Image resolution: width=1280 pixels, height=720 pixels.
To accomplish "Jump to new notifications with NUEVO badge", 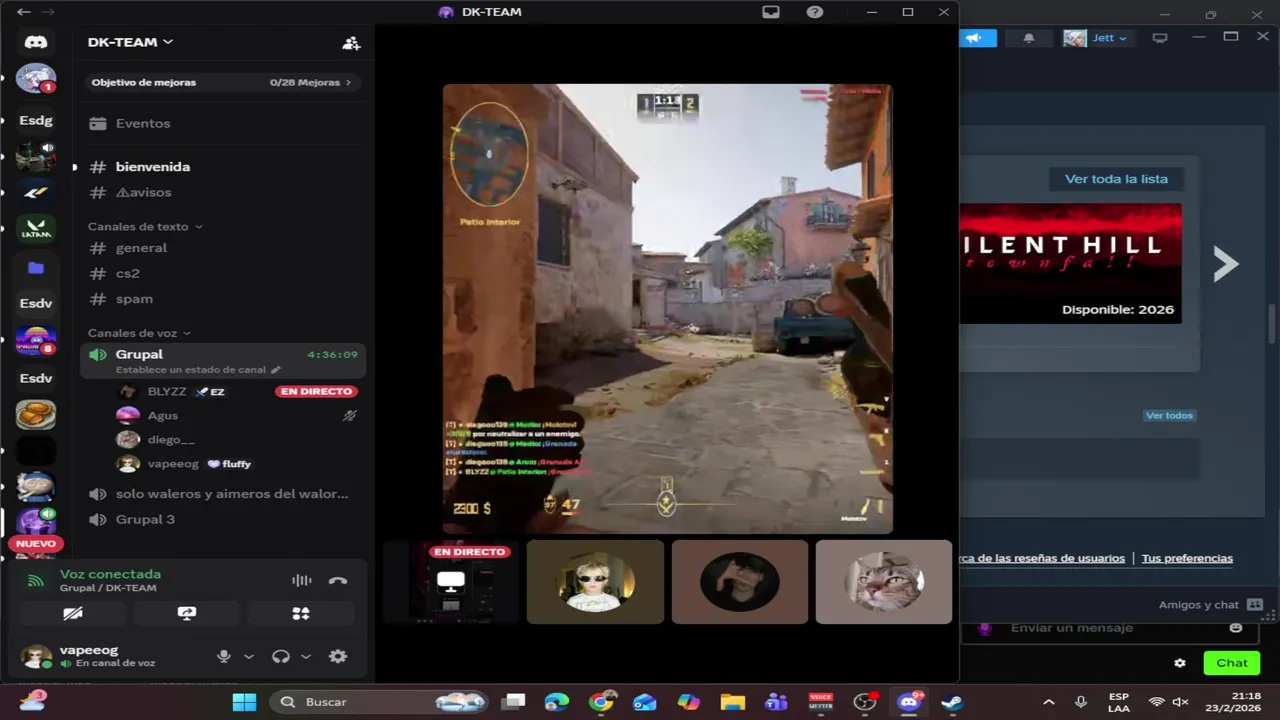I will [36, 544].
